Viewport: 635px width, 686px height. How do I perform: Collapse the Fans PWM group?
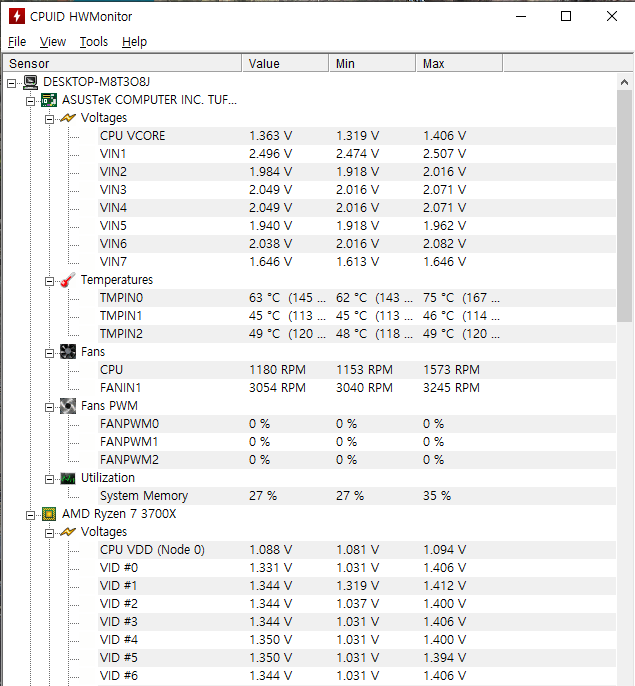[49, 407]
